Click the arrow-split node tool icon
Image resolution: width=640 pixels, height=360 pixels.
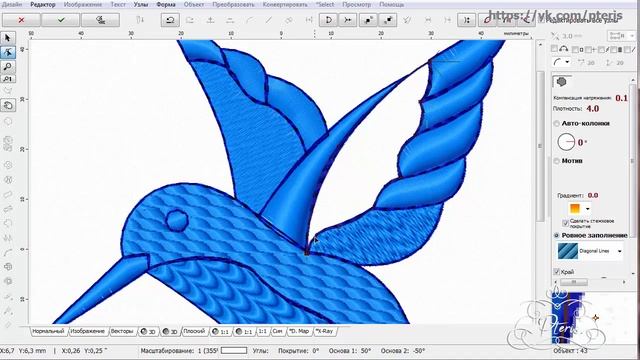coord(348,20)
